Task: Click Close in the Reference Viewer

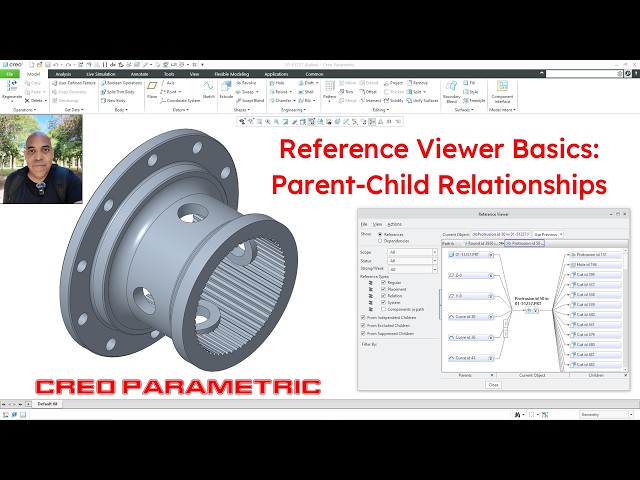Action: click(x=493, y=385)
